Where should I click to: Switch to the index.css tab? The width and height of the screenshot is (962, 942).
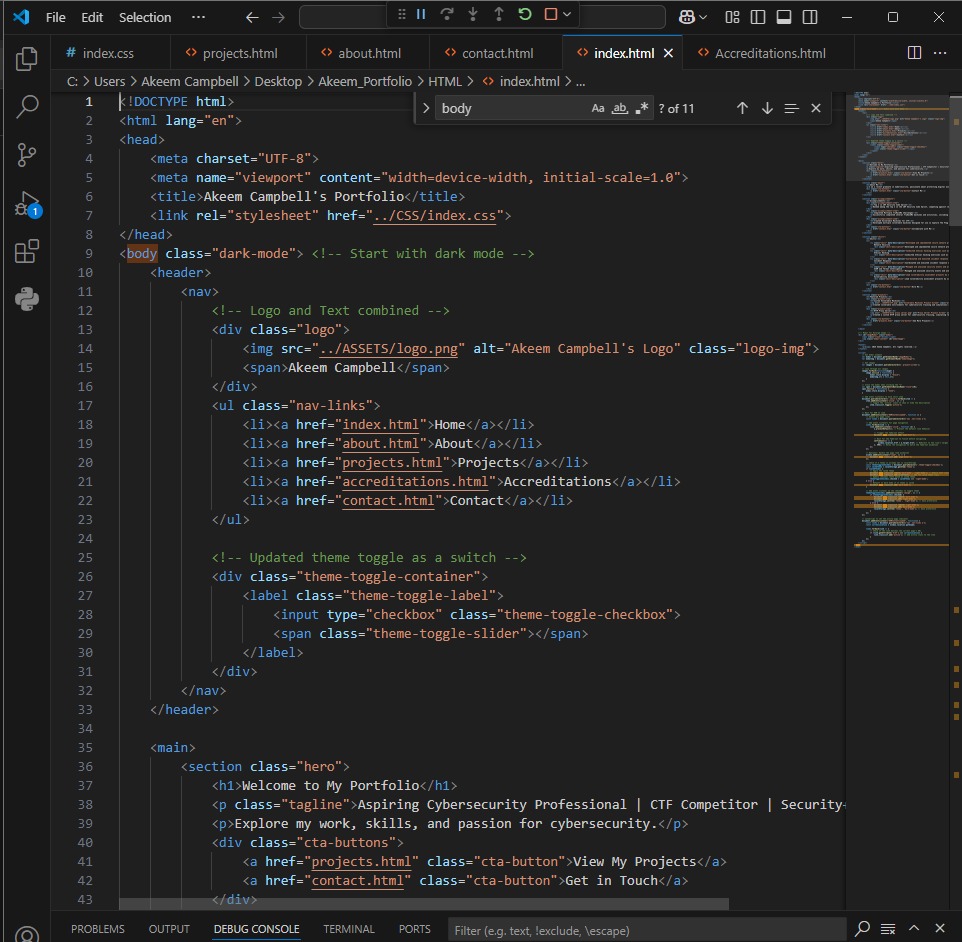108,53
